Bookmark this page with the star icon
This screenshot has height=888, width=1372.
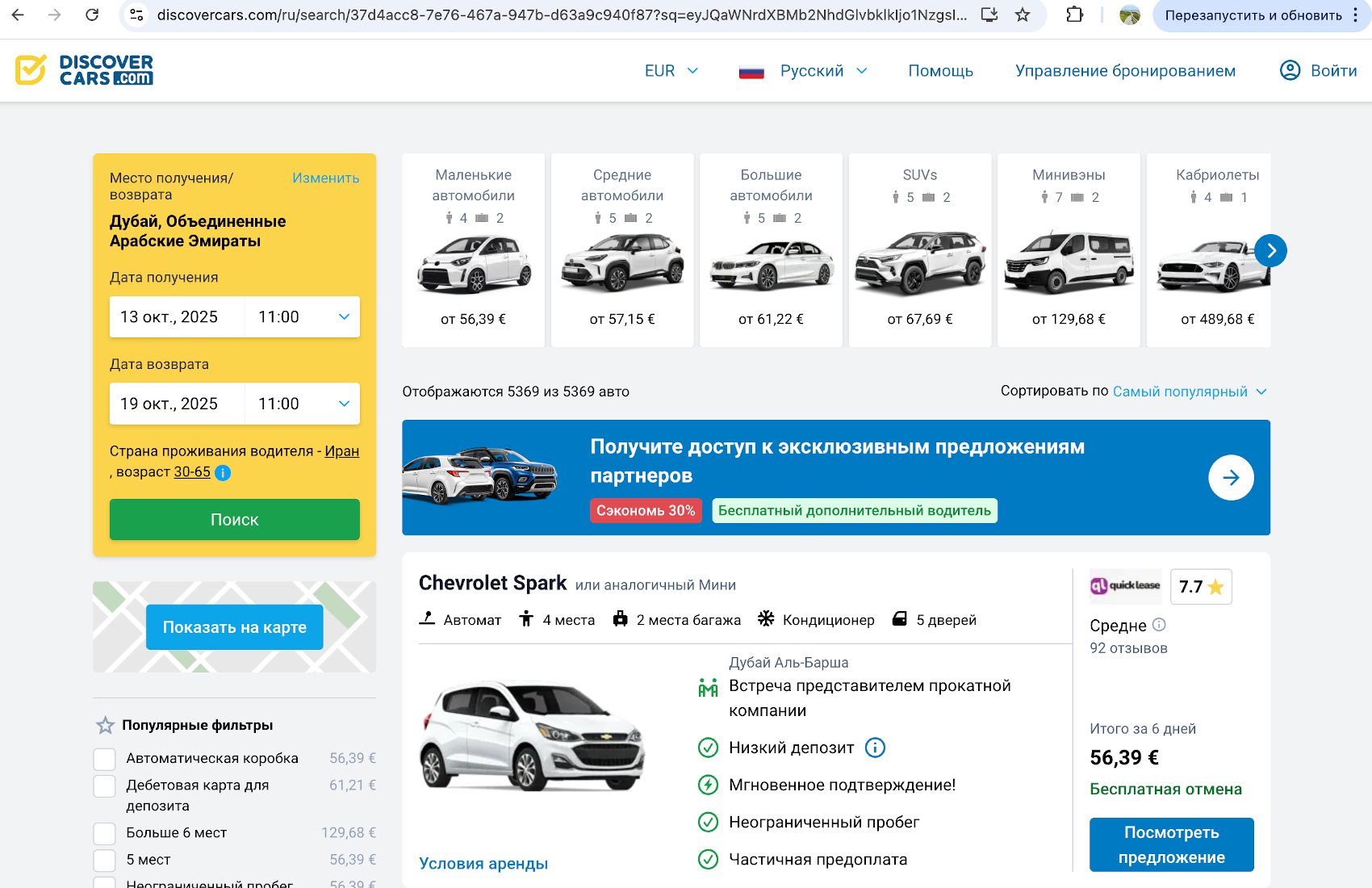tap(1023, 15)
